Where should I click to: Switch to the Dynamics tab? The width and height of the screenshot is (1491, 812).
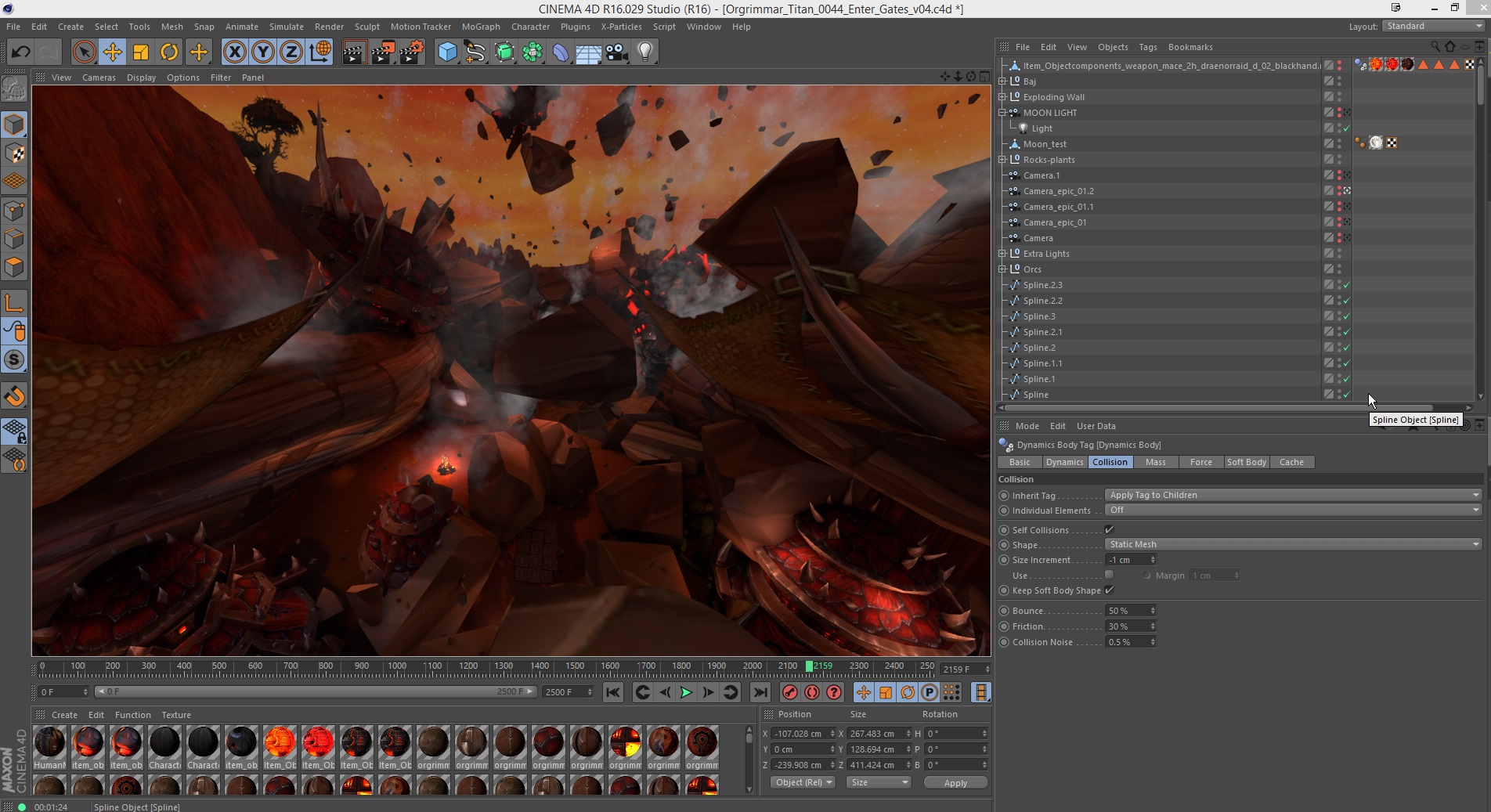pyautogui.click(x=1064, y=462)
